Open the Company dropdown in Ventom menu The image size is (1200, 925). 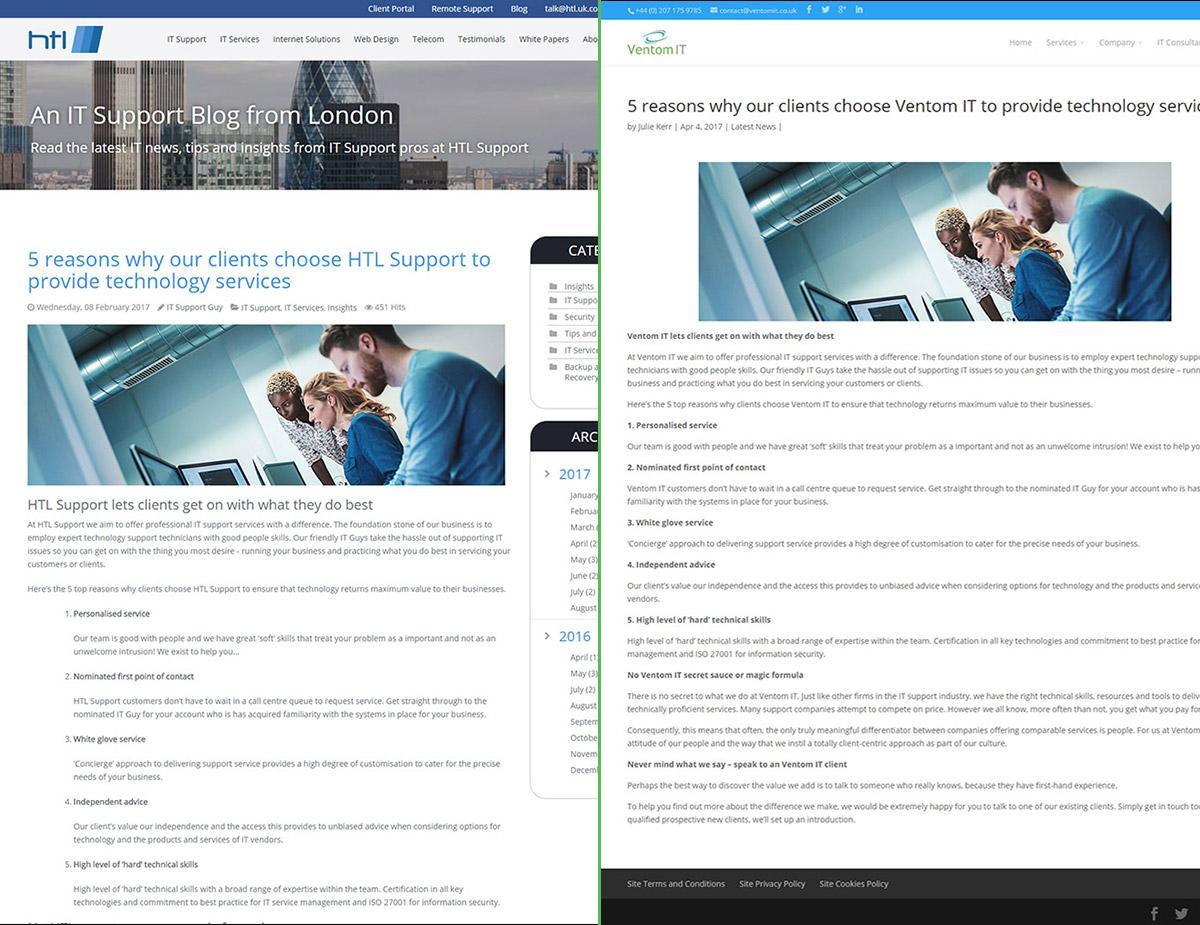click(1119, 43)
